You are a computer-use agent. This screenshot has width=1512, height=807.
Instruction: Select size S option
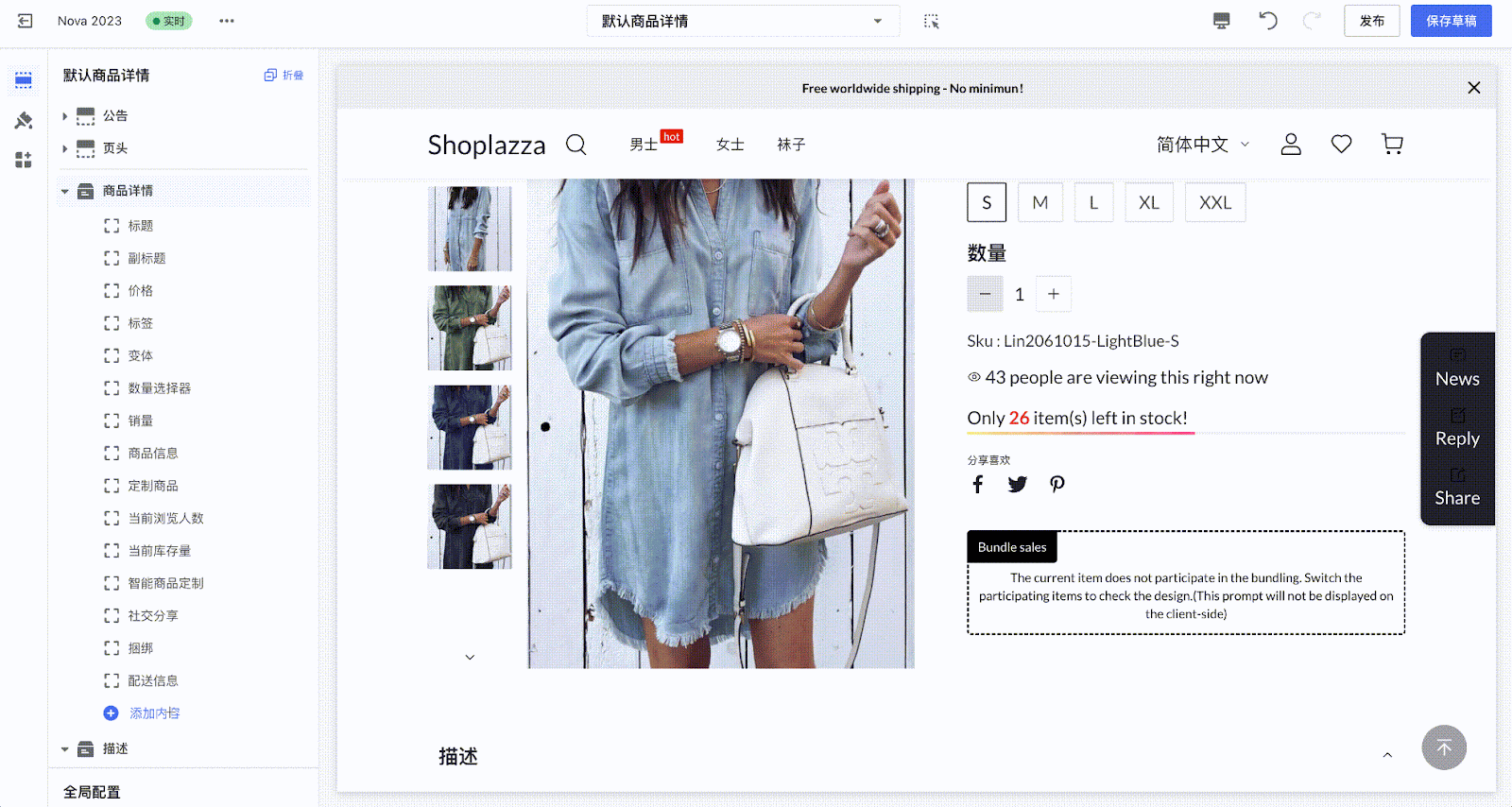tap(987, 202)
